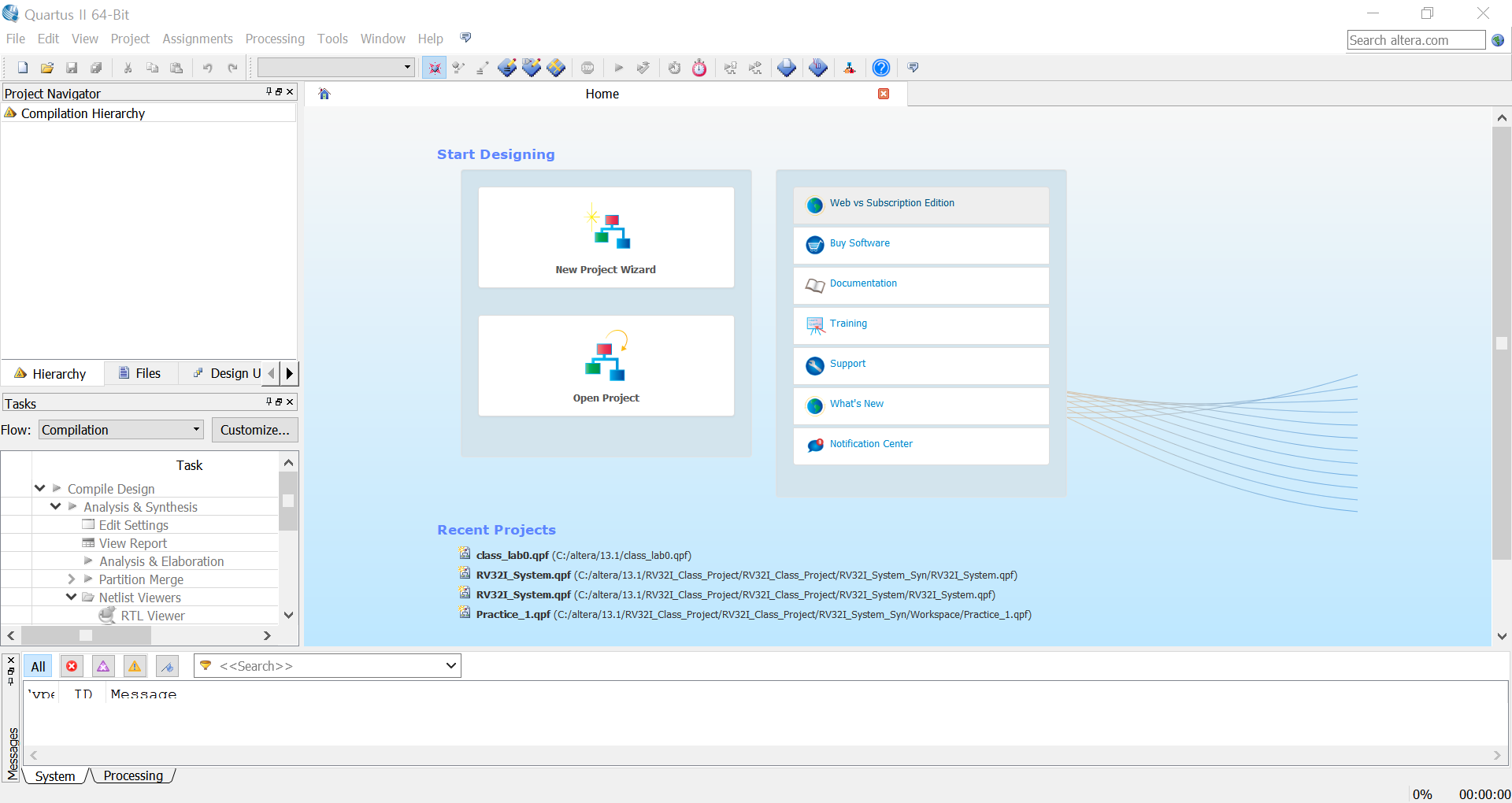
Task: Switch to the Files tab
Action: 140,373
